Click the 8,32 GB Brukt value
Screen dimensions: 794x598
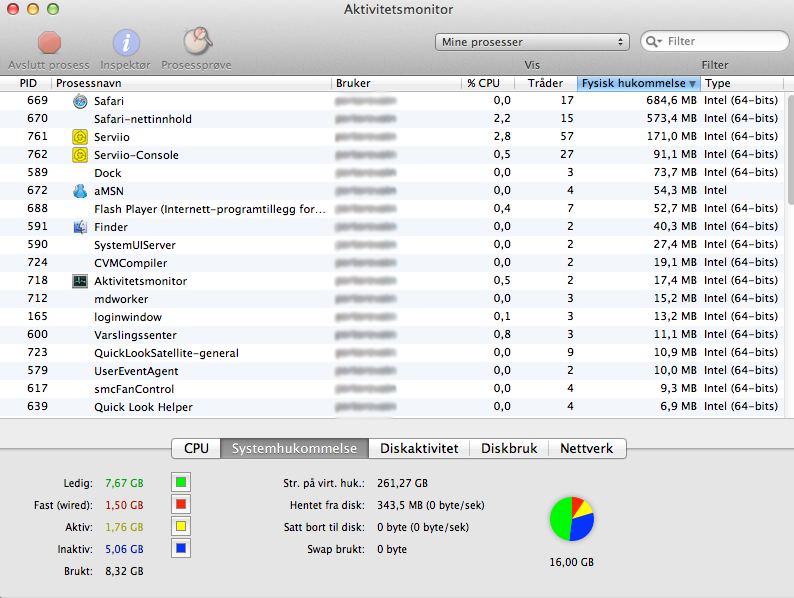click(x=124, y=571)
